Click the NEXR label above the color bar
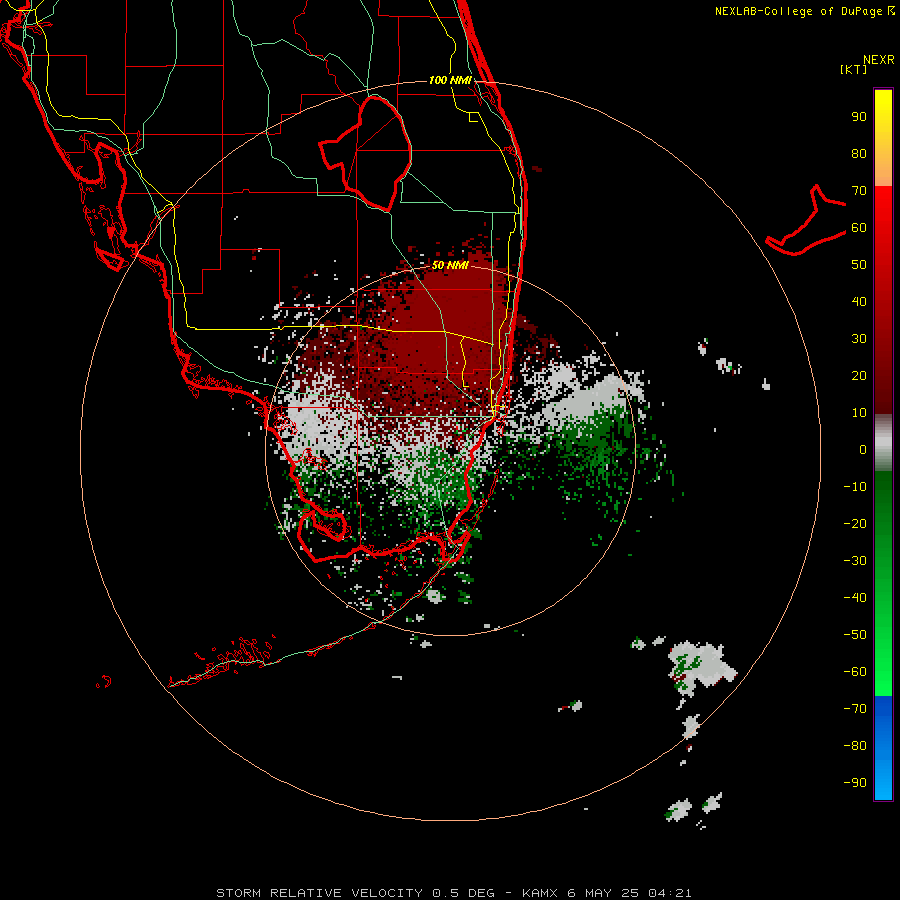 coord(879,60)
